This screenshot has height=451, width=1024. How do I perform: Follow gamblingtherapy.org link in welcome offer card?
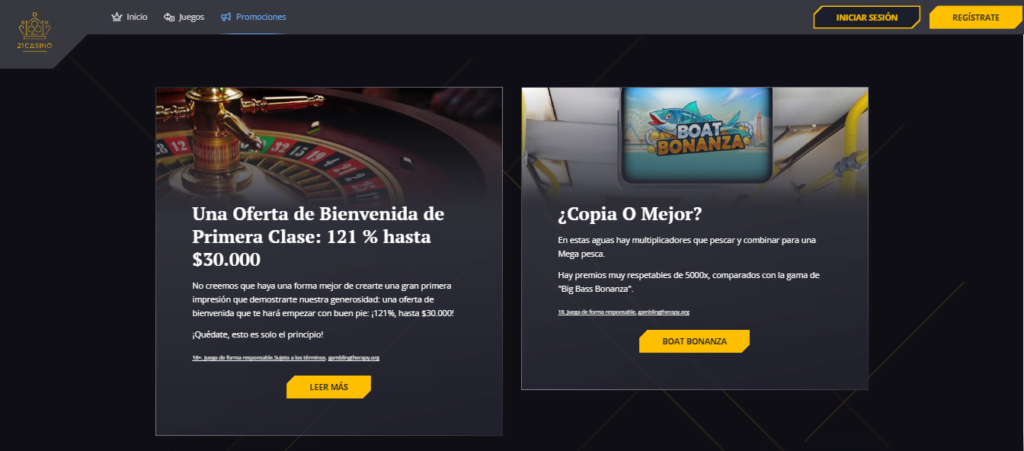point(354,358)
